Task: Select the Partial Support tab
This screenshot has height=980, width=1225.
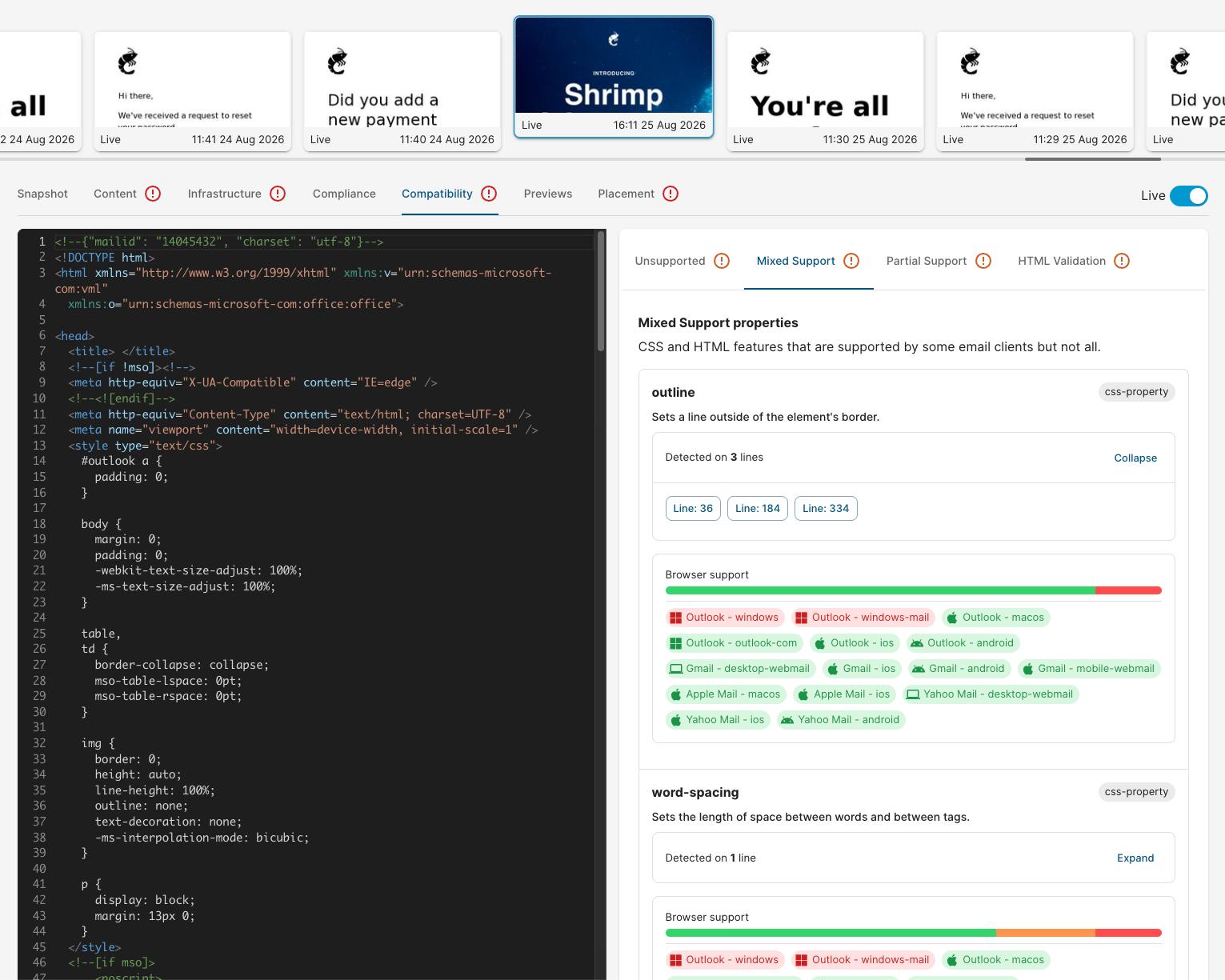Action: 939,261
